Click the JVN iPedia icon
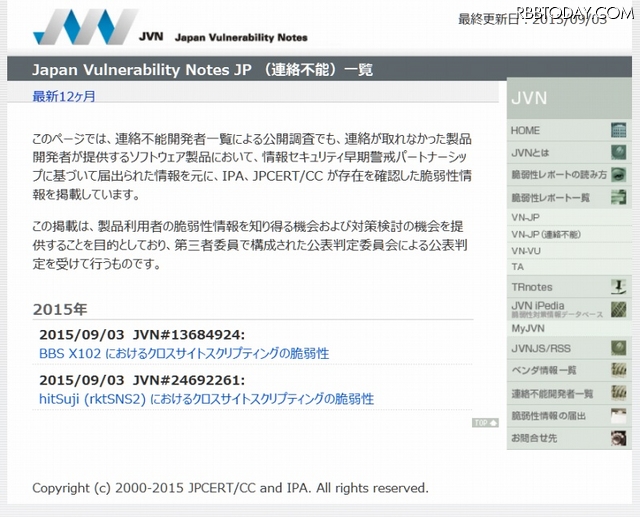The width and height of the screenshot is (640, 517). [x=619, y=309]
